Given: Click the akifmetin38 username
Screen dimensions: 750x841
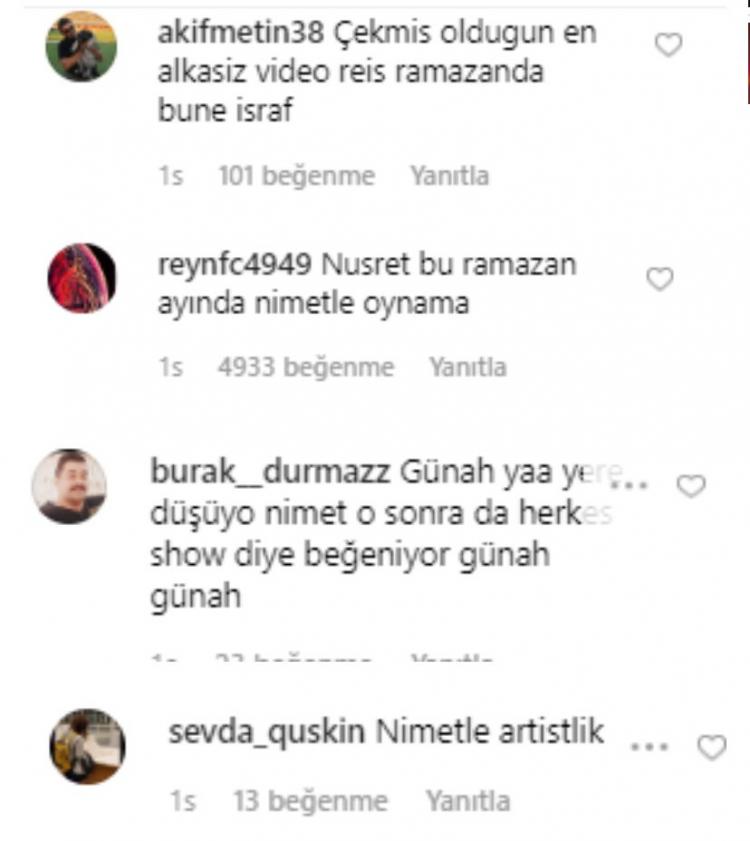Looking at the screenshot, I should pos(240,33).
